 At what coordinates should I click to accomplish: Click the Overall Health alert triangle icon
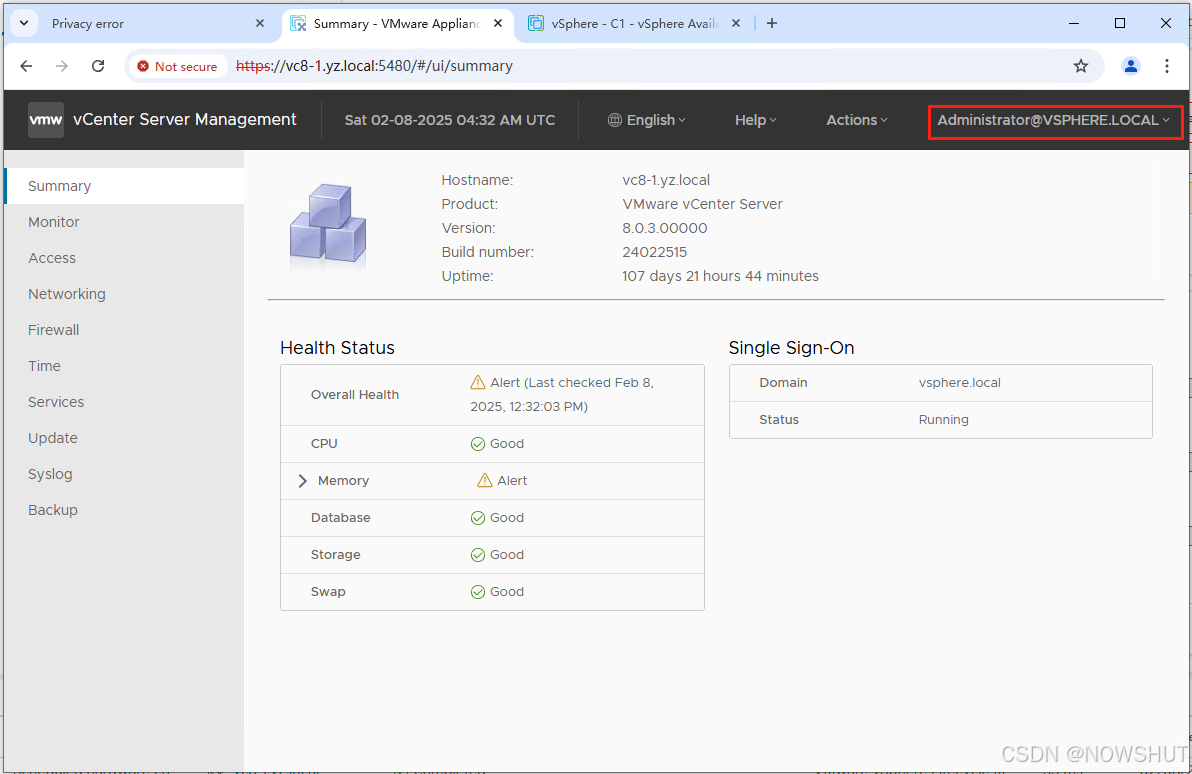point(477,382)
